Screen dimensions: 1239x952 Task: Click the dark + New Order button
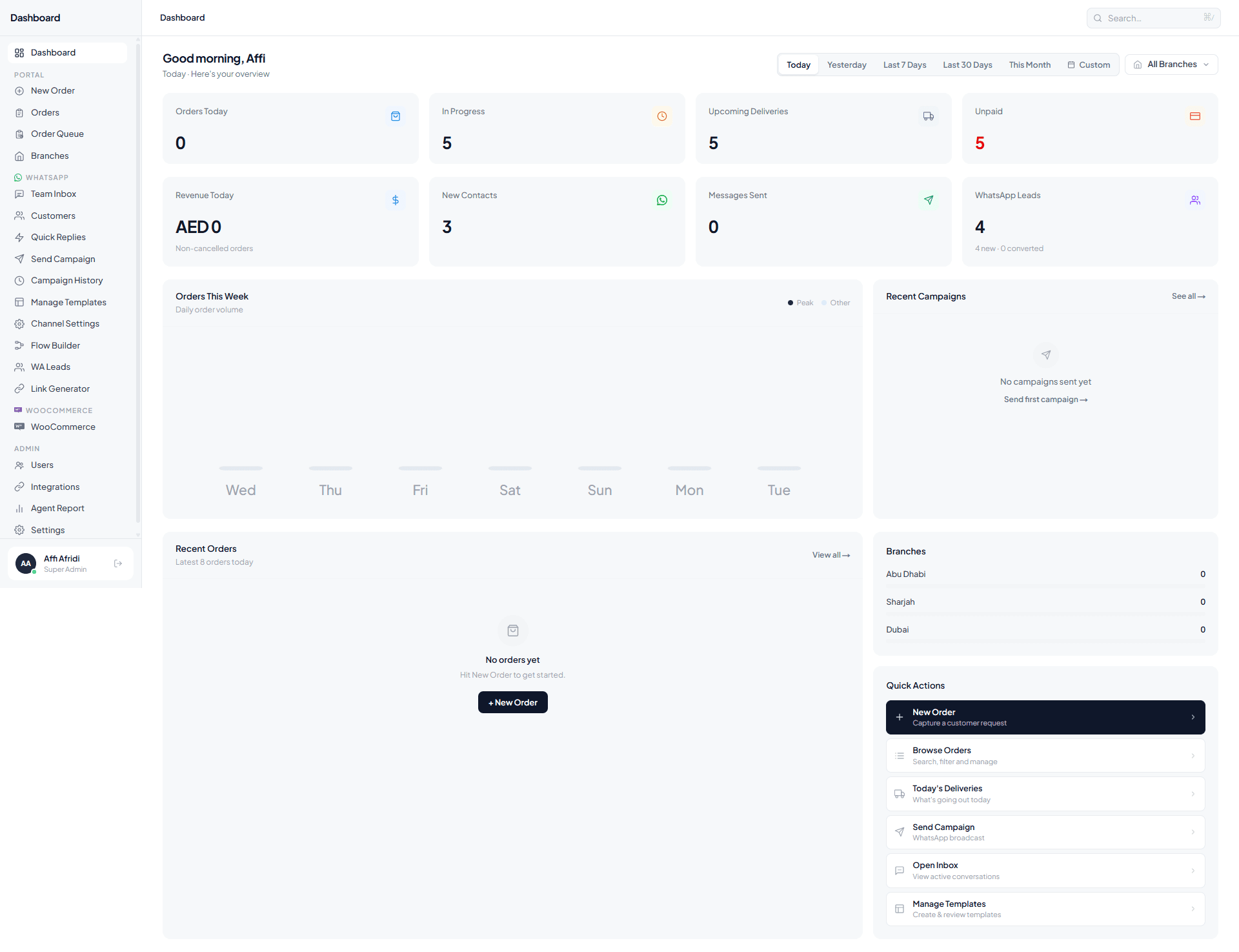point(513,702)
